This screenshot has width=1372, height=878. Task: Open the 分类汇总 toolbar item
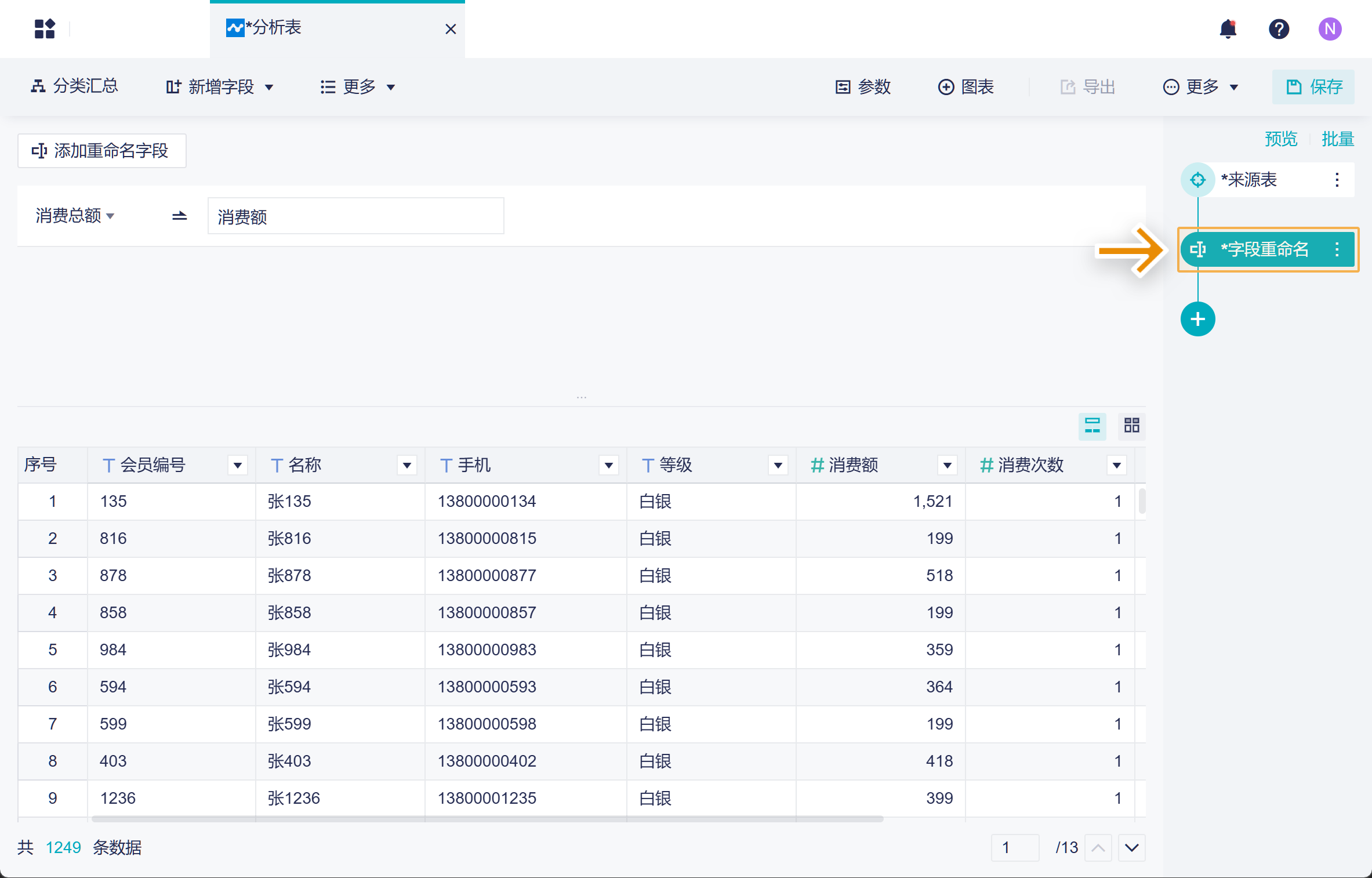tap(74, 86)
